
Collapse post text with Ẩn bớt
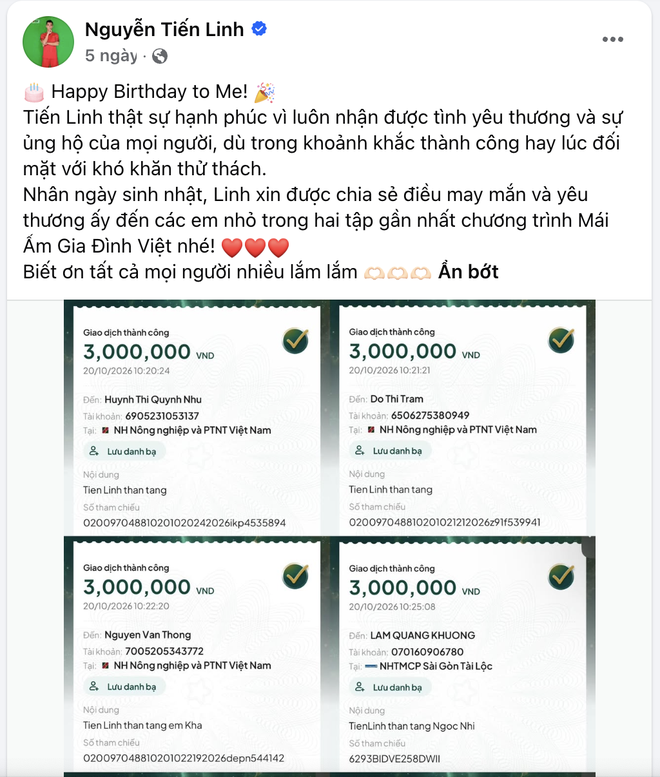pyautogui.click(x=468, y=272)
